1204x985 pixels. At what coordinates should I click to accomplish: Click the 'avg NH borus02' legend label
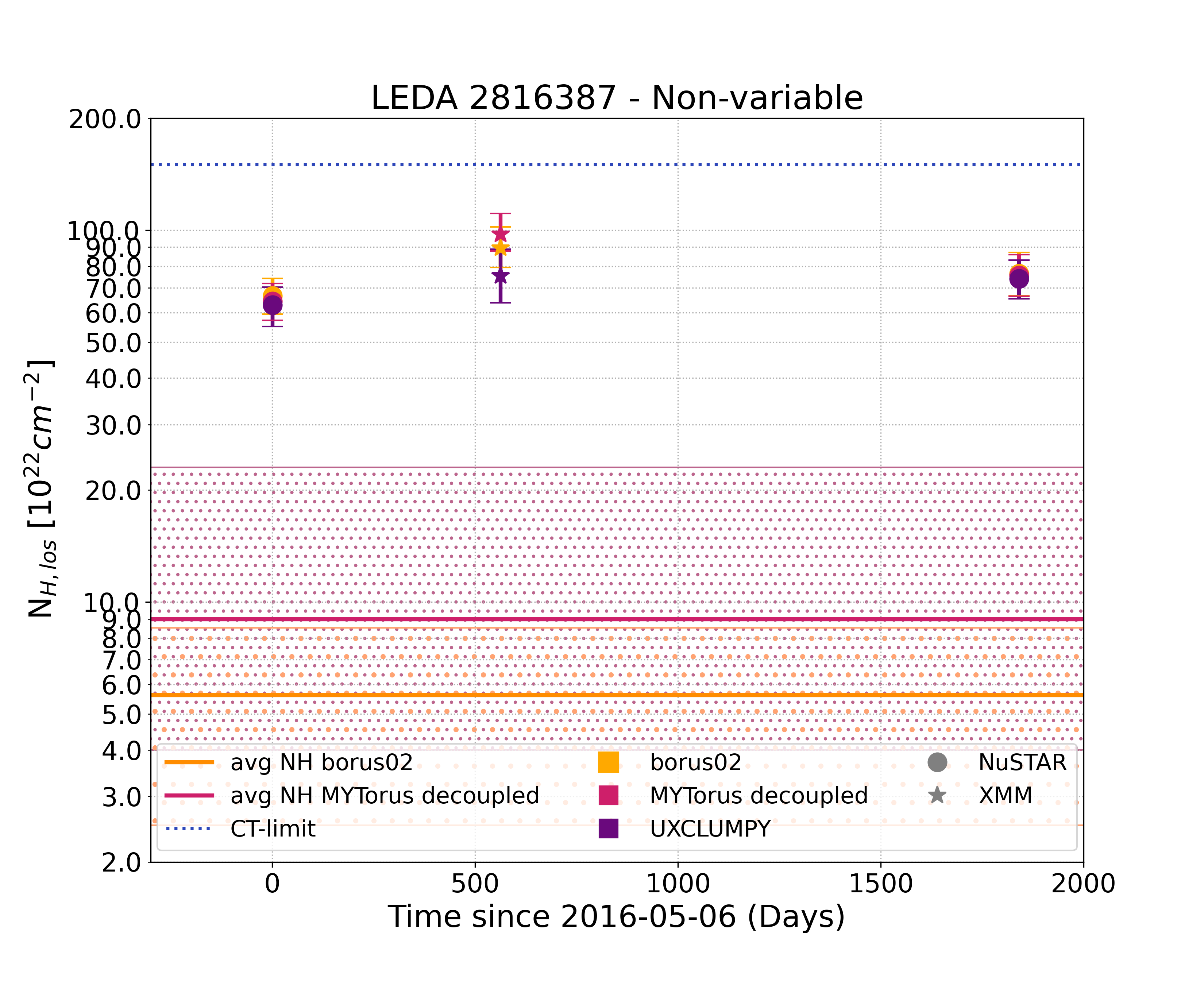(321, 762)
